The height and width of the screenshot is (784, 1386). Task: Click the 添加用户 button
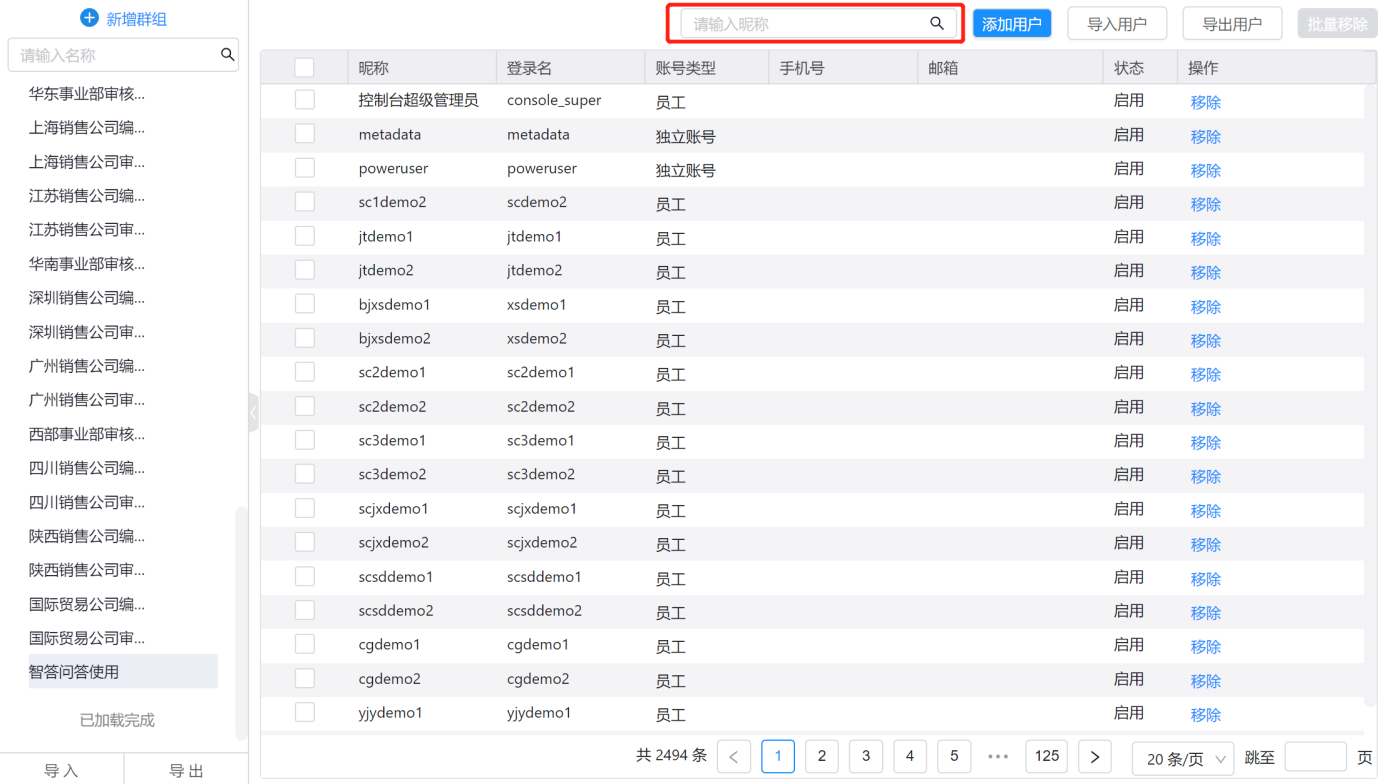click(1011, 24)
